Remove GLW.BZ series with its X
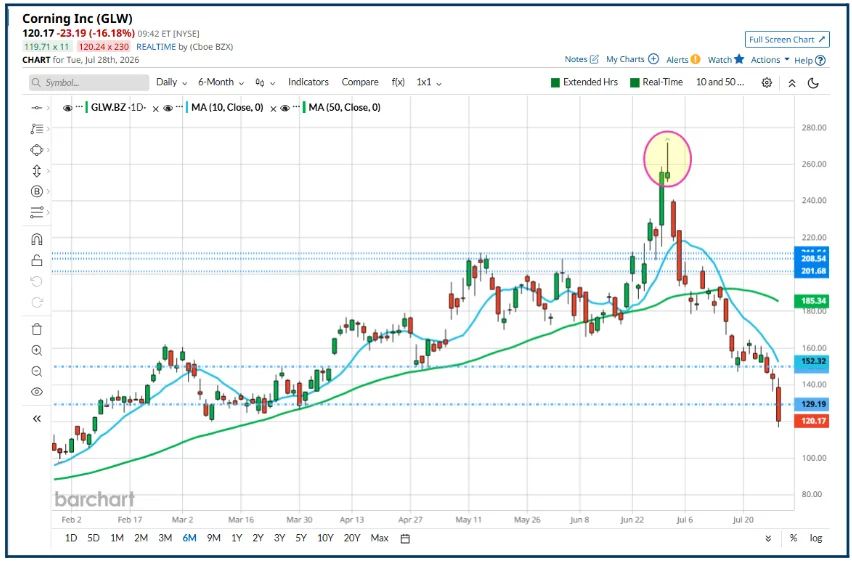 coord(155,109)
